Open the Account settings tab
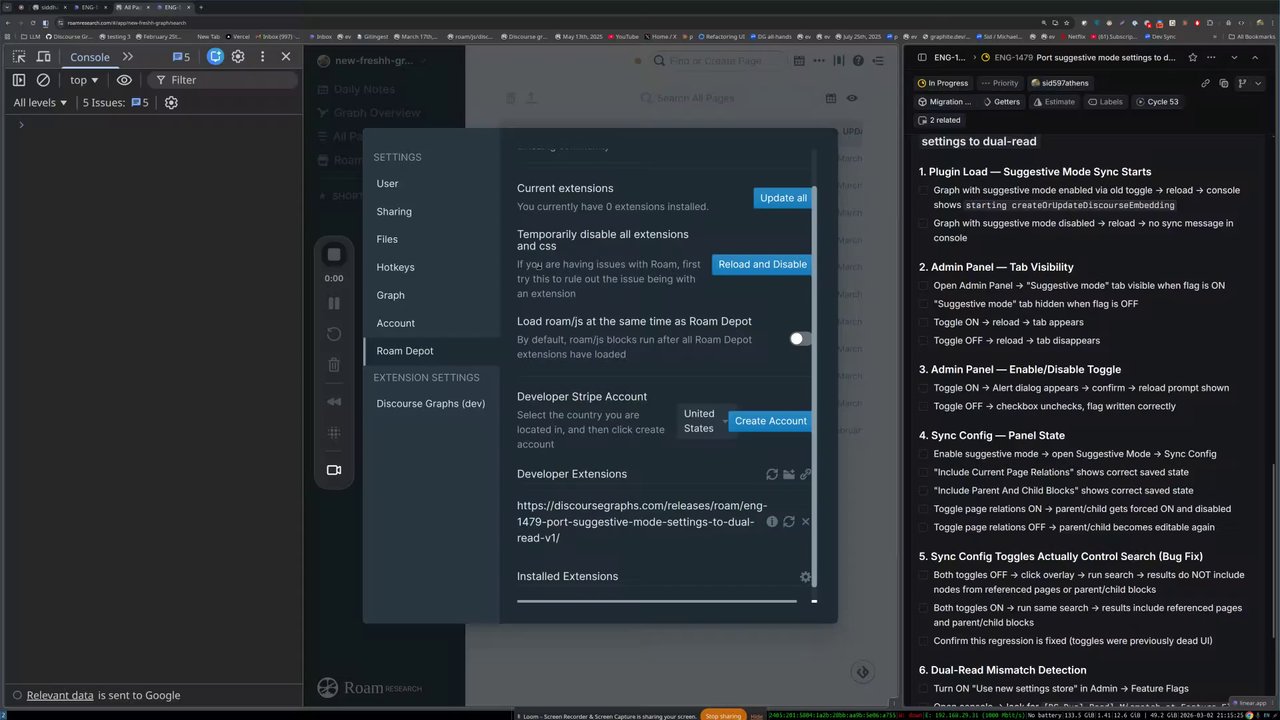 coord(395,324)
